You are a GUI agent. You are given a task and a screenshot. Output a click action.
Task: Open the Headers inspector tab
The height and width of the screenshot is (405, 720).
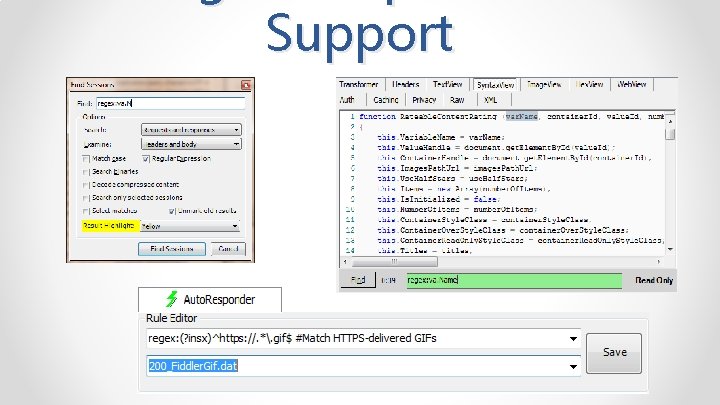click(x=405, y=84)
